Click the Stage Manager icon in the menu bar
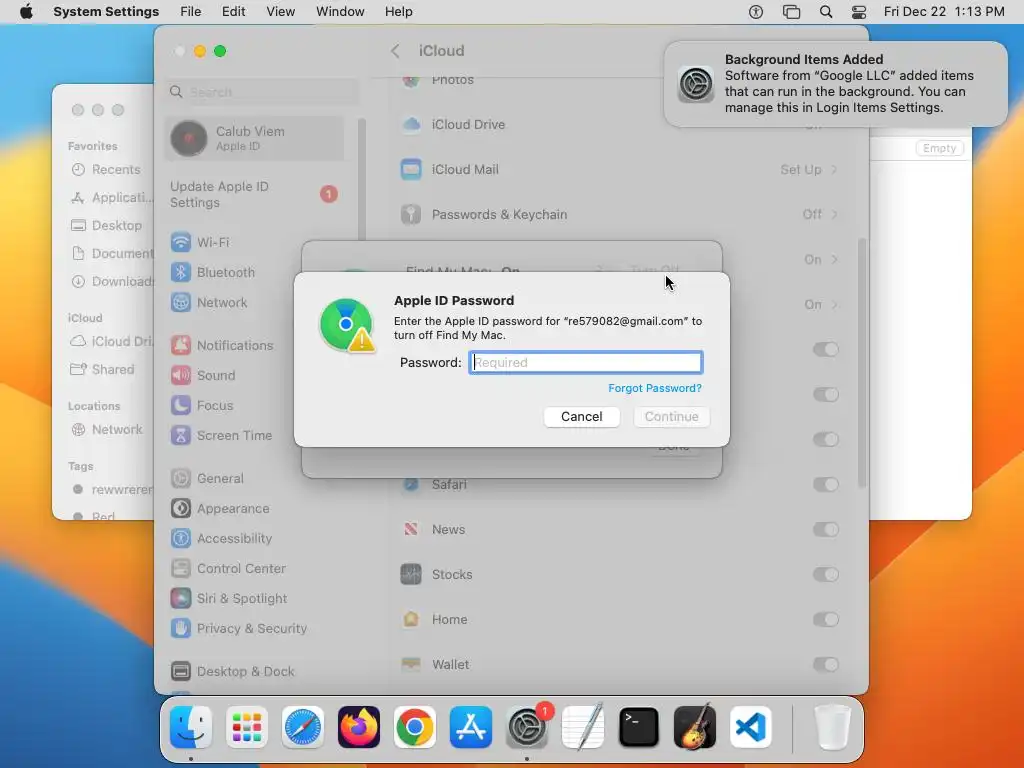The image size is (1024, 768). tap(791, 12)
